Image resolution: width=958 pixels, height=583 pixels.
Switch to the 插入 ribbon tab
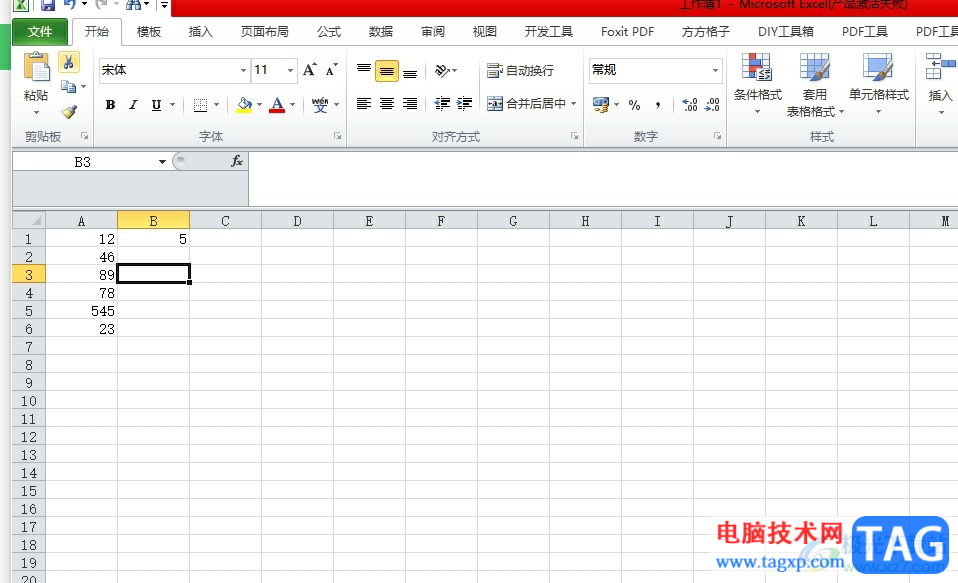pyautogui.click(x=200, y=32)
